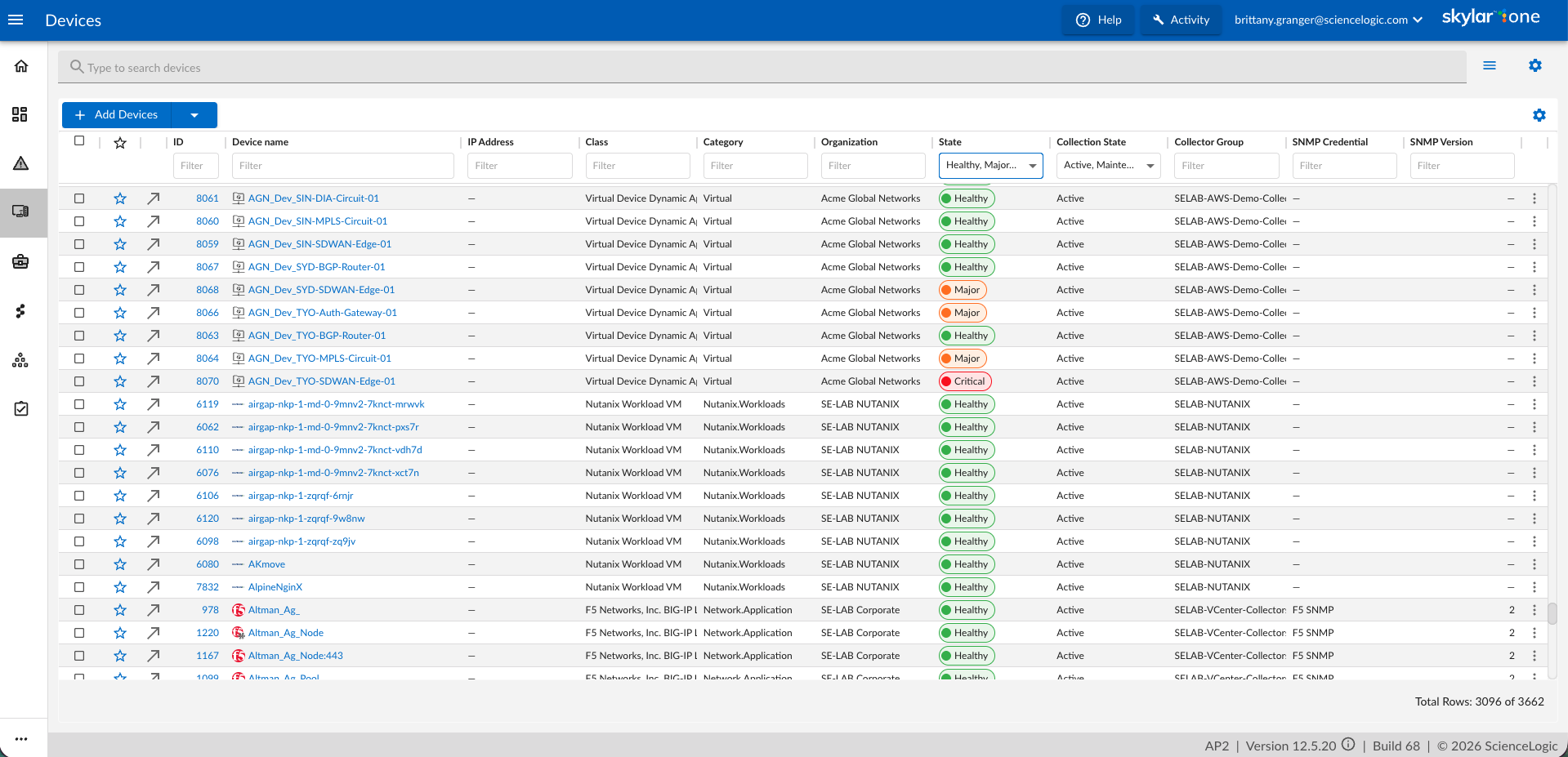
Task: Tick the checkbox for Altman_Ag_ row
Action: [x=79, y=610]
